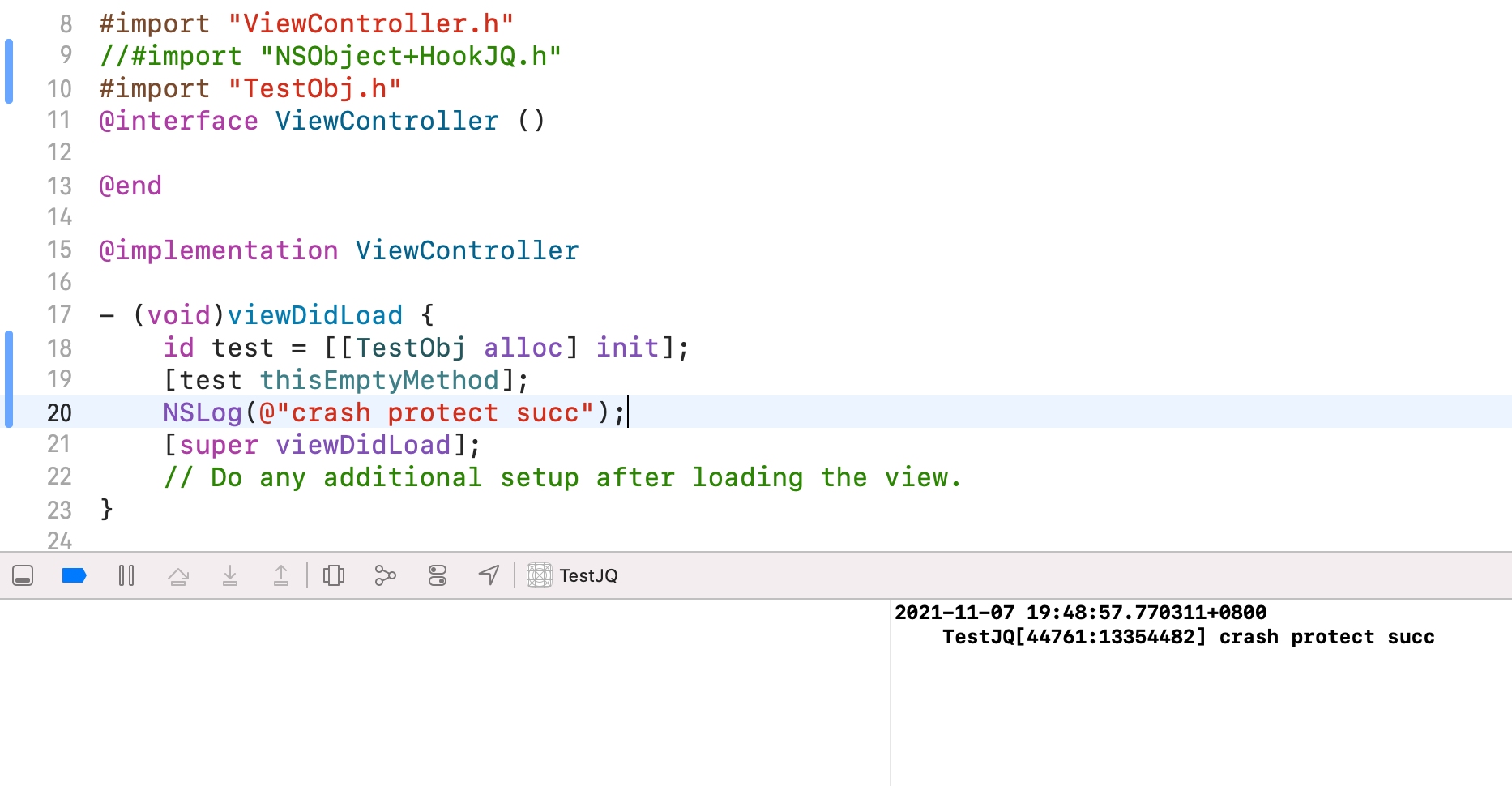Click line number 18 in gutter
The width and height of the screenshot is (1512, 786).
point(59,348)
